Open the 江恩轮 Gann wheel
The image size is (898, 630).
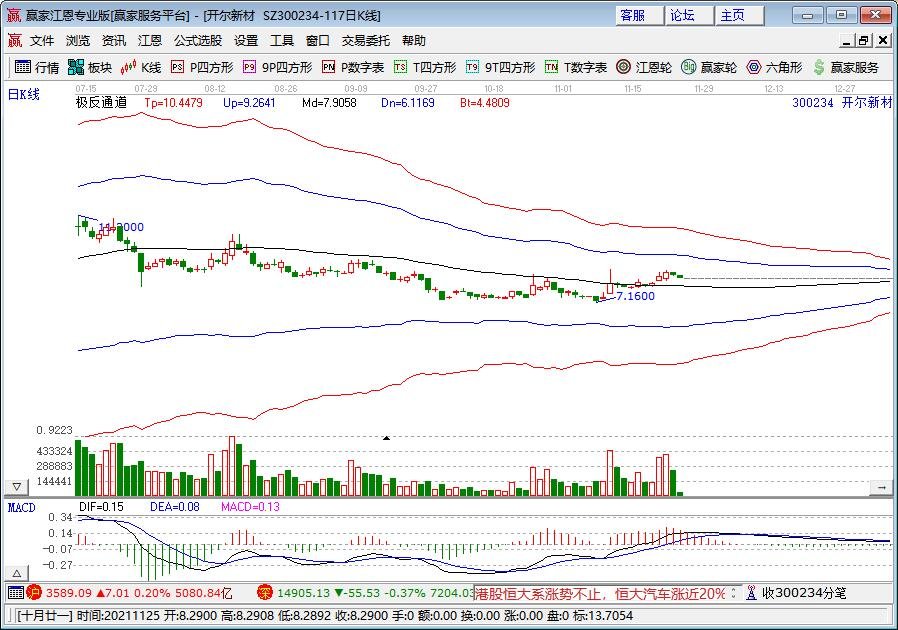pos(644,68)
